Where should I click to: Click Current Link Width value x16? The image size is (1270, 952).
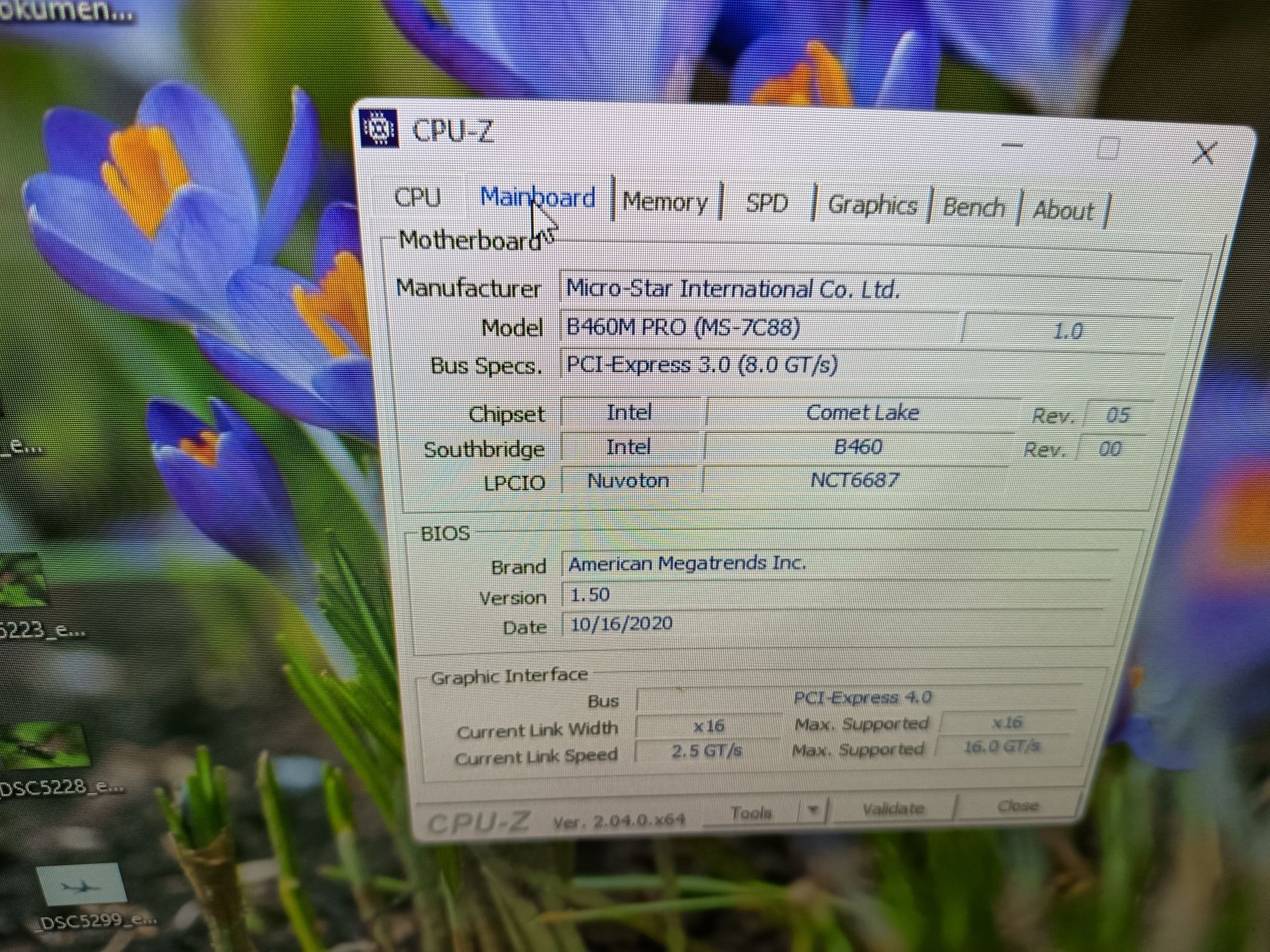coord(708,725)
